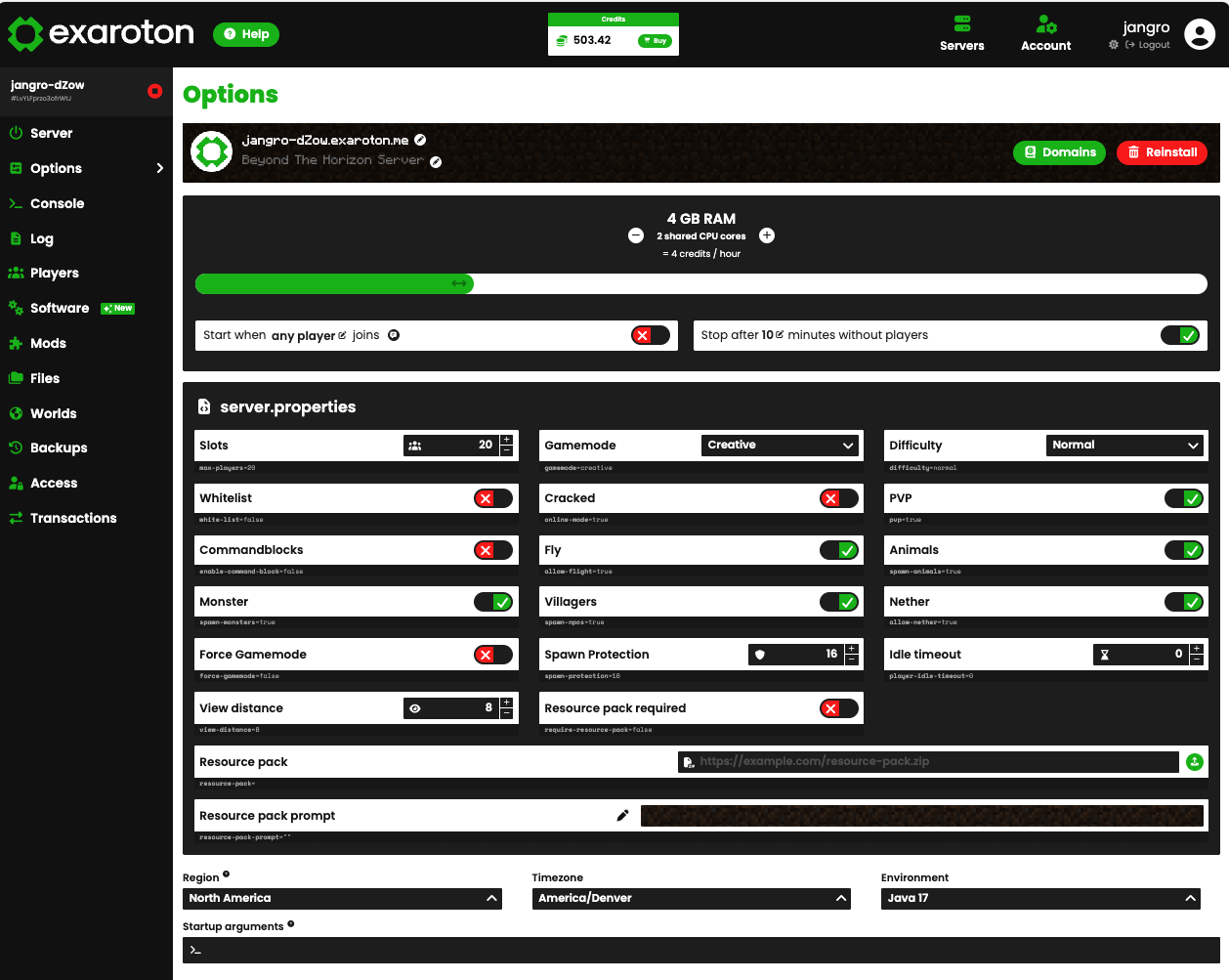Screen dimensions: 1229x980
Task: Click the red Reinstall button
Action: [x=1163, y=152]
